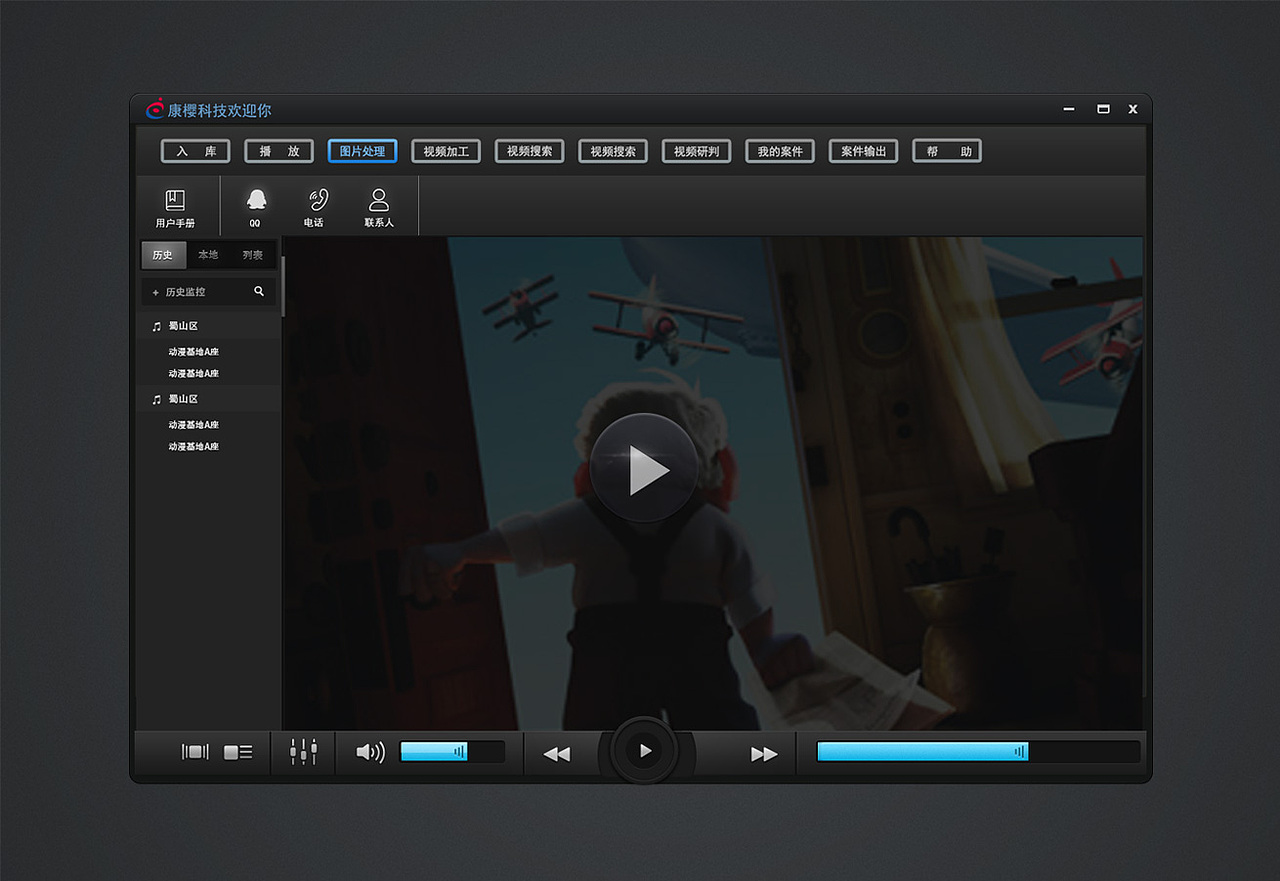Screen dimensions: 1280x881
Task: Switch to the 本地 tab
Action: coord(208,255)
